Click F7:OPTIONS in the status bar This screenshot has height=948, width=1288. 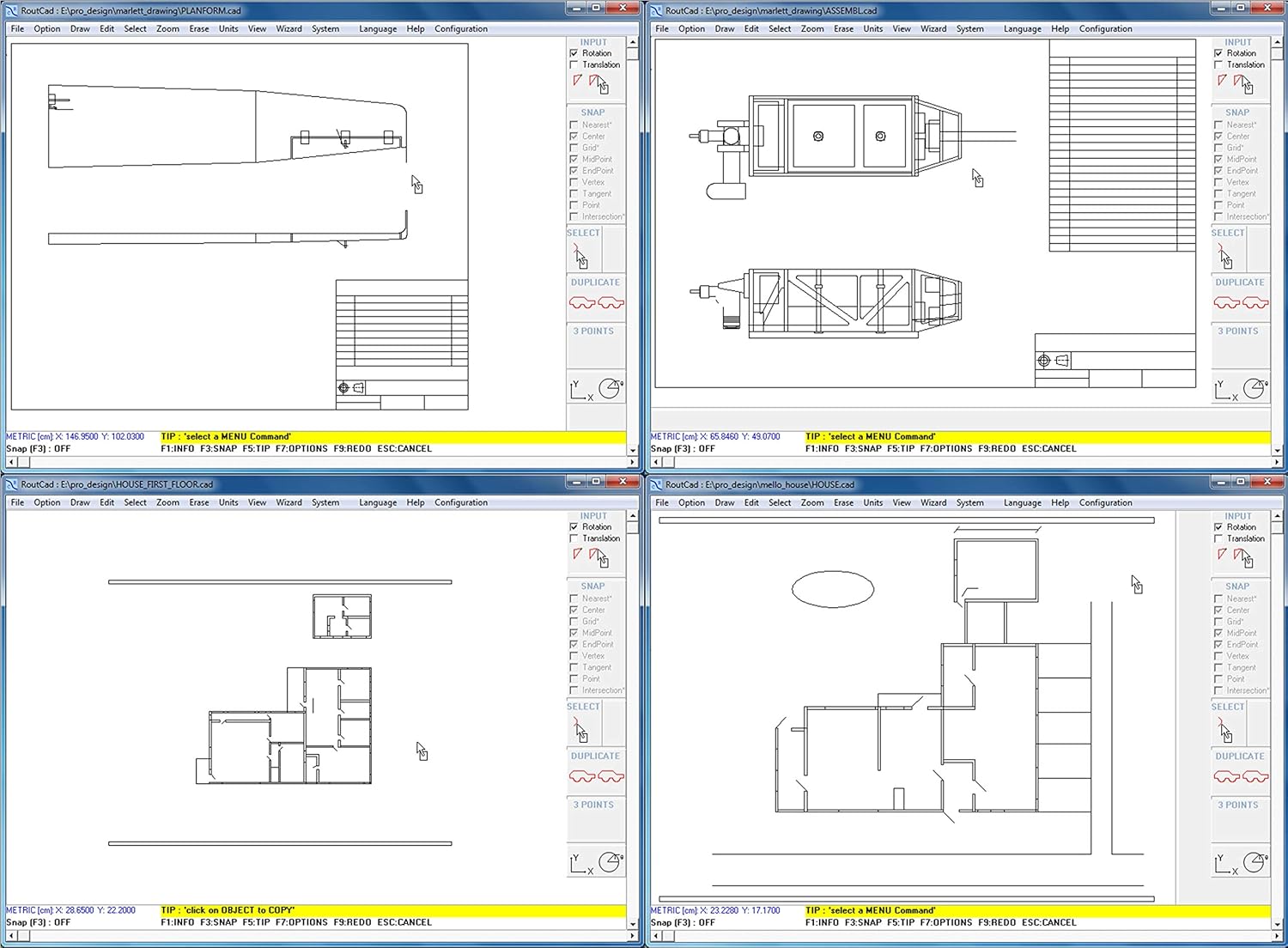(x=301, y=448)
